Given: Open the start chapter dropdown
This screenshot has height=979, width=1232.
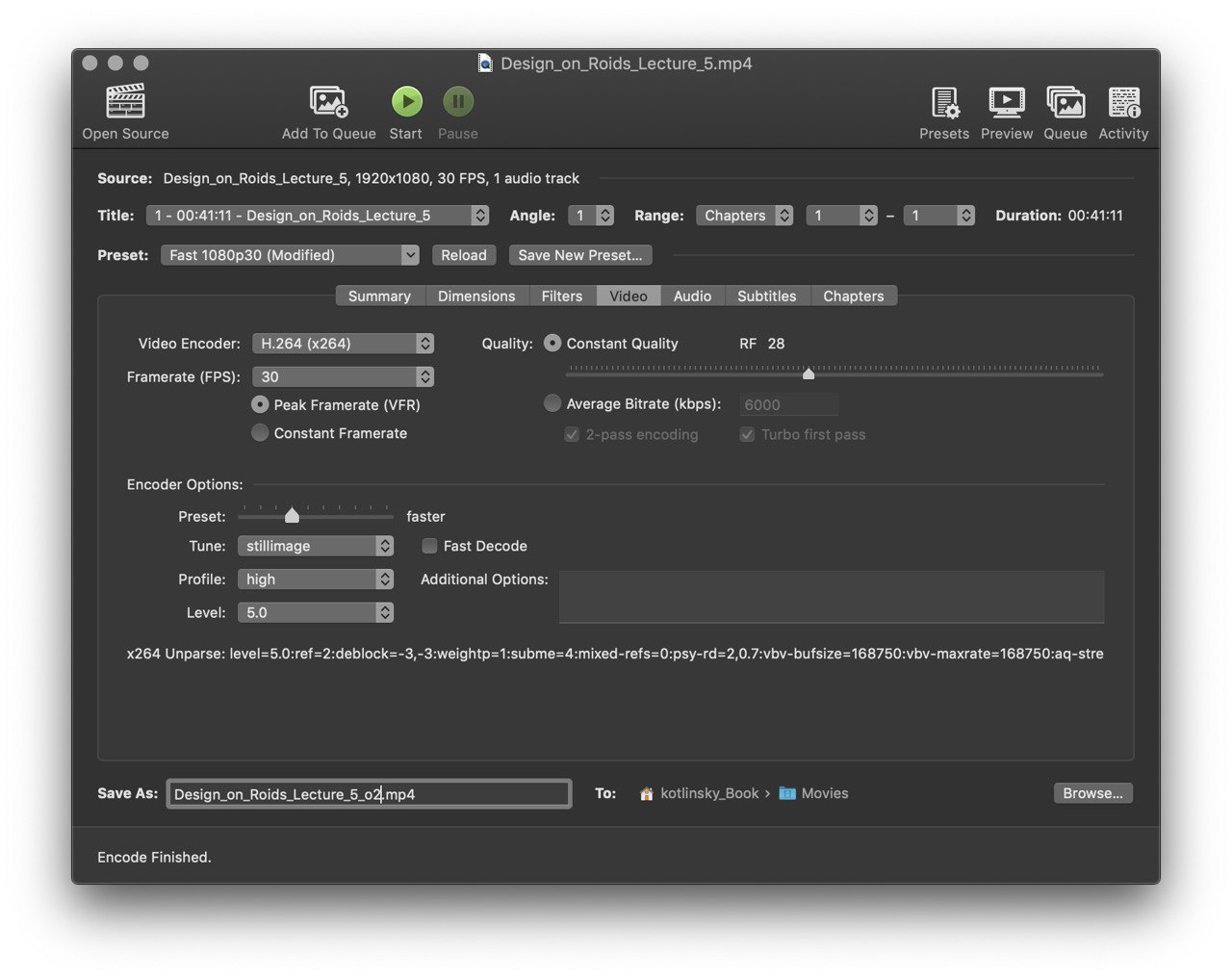Looking at the screenshot, I should point(842,216).
